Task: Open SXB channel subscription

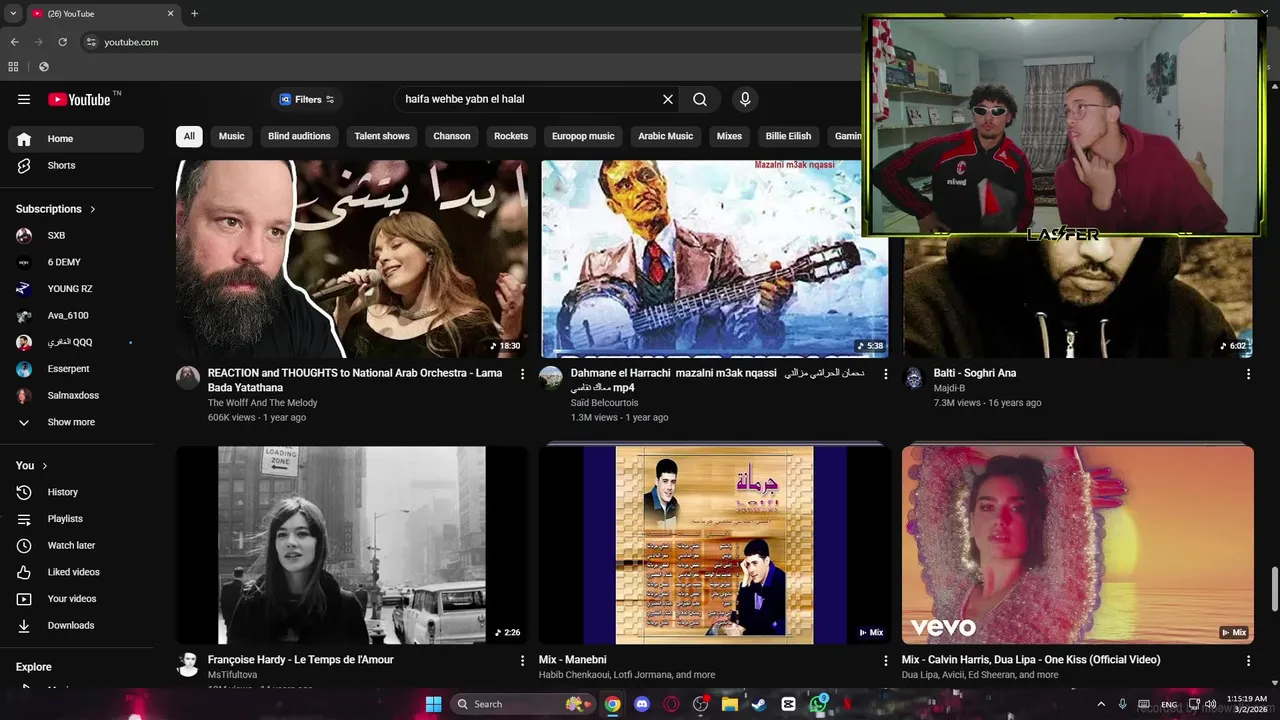Action: tap(76, 235)
